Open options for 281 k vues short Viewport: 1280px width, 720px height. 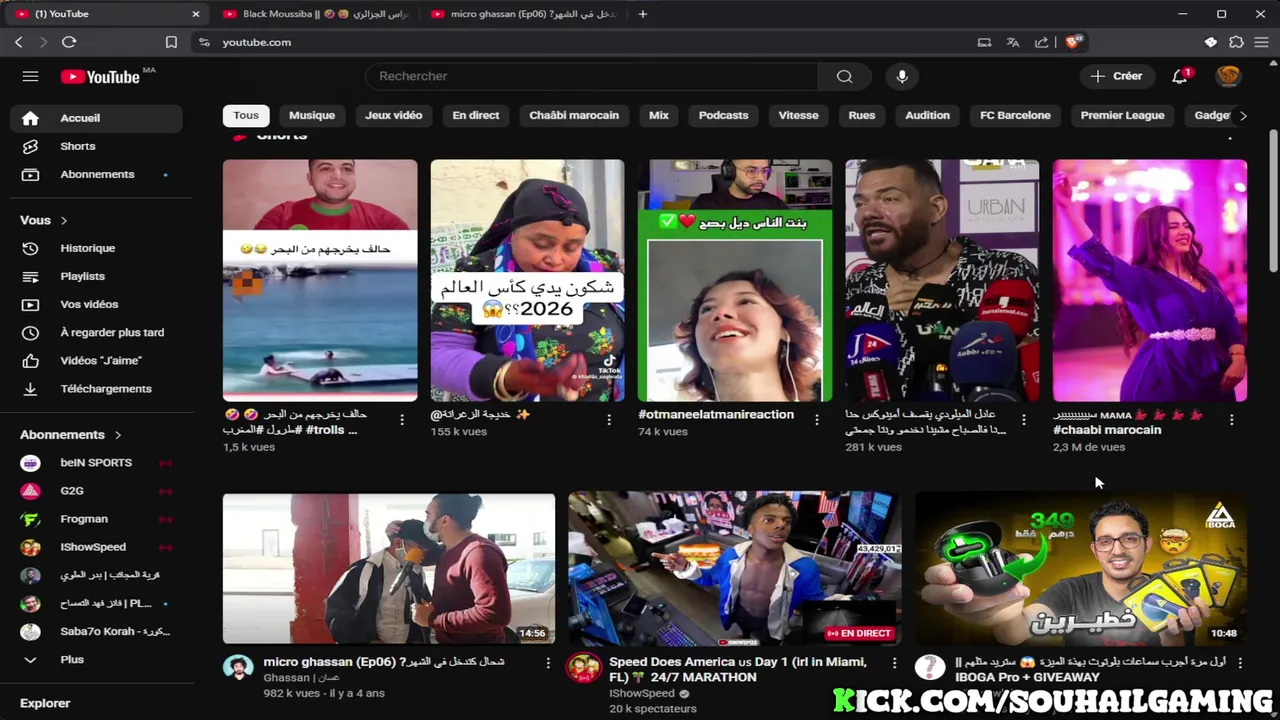[1023, 420]
